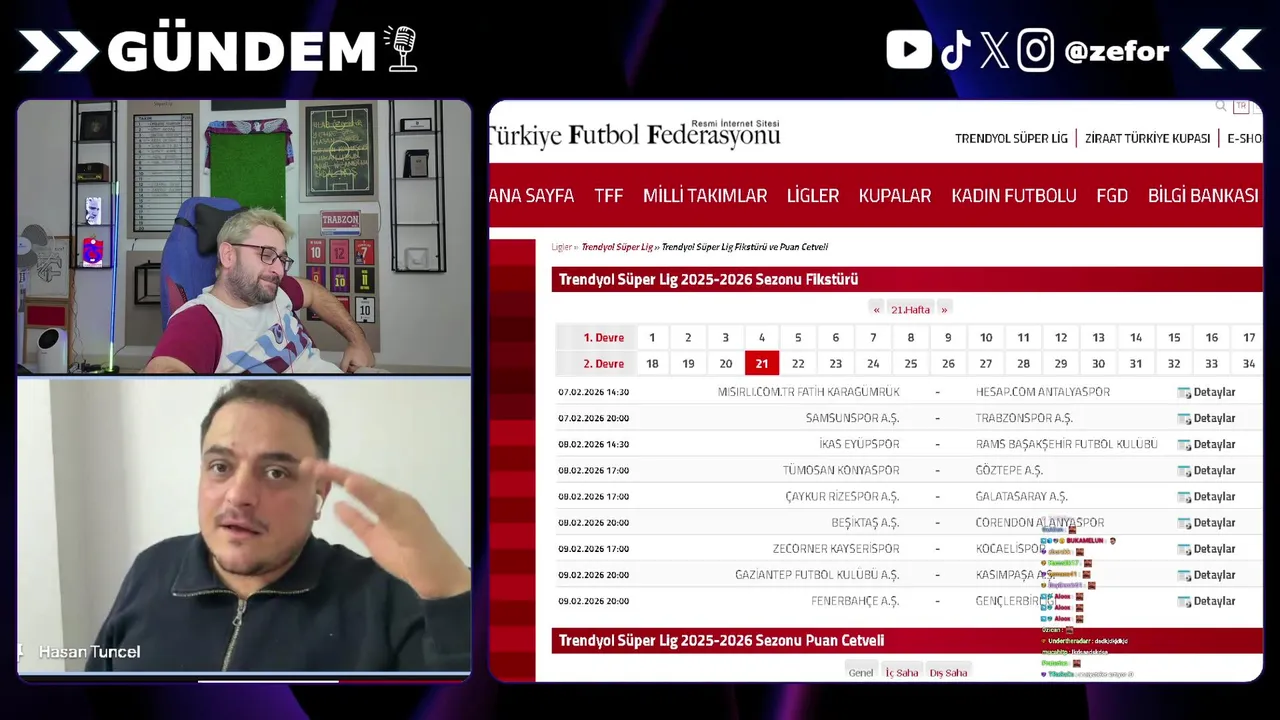Click TÜMOSAN KONYASPOR team name
Viewport: 1280px width, 720px height.
[841, 470]
